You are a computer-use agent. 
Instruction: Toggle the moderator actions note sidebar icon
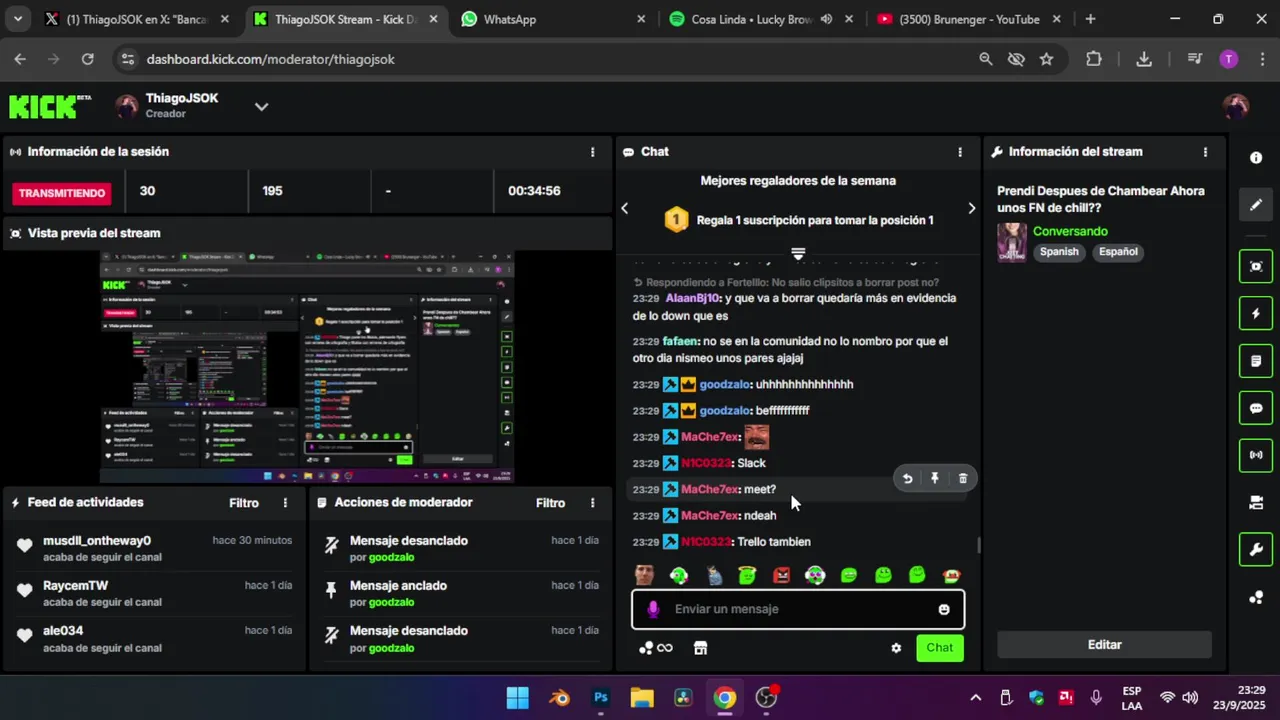coord(1256,360)
